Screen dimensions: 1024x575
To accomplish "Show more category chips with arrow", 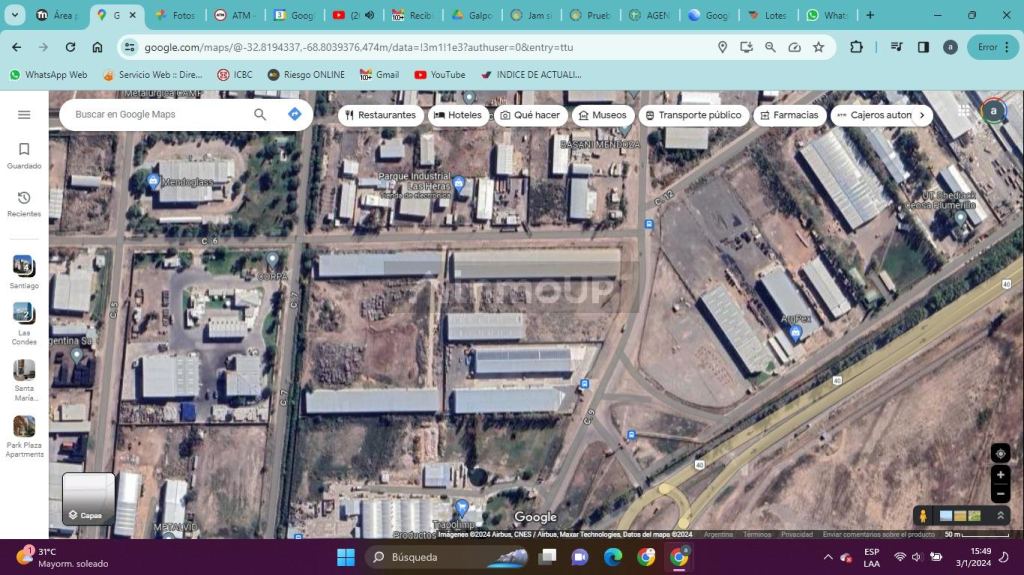I will 921,115.
